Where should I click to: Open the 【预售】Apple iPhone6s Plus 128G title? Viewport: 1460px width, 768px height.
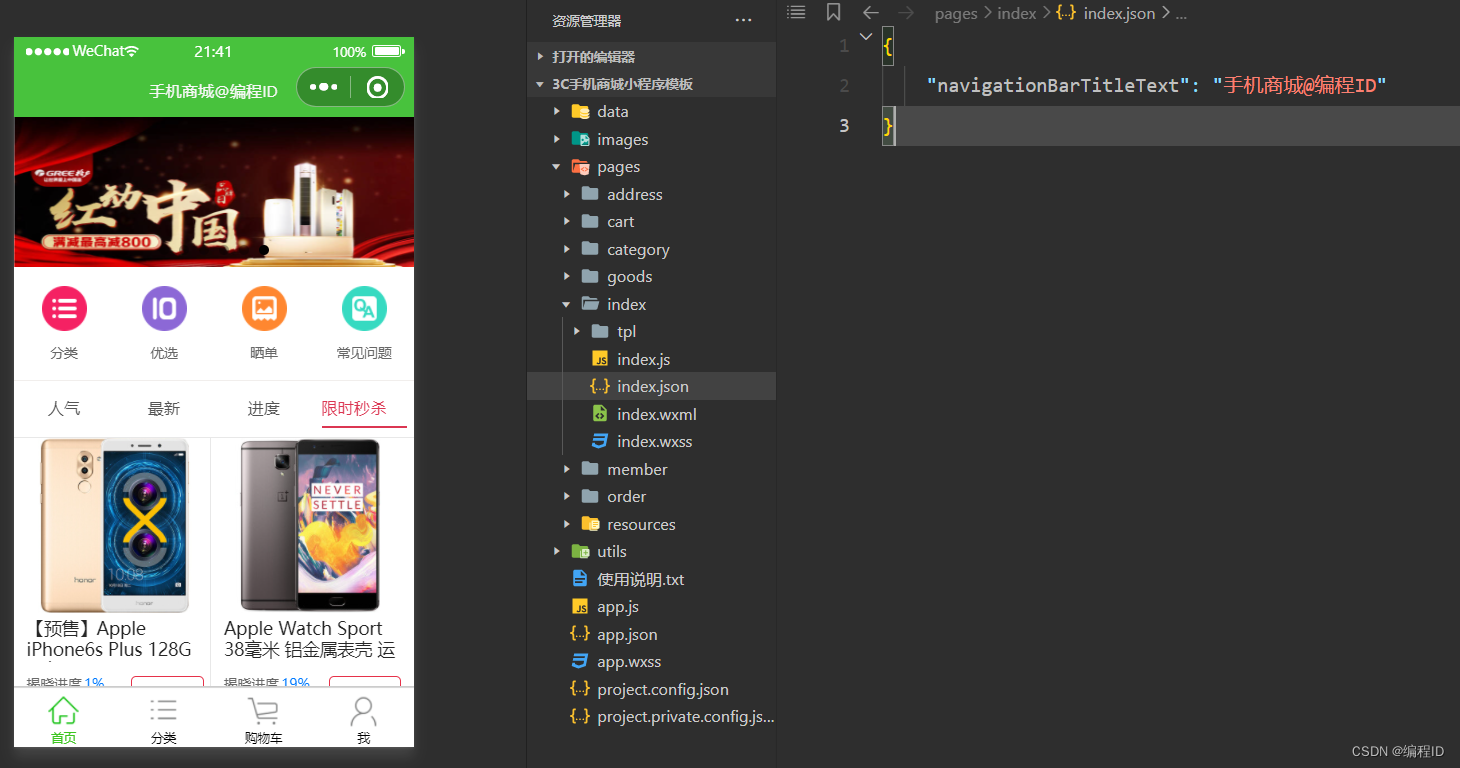(x=109, y=639)
